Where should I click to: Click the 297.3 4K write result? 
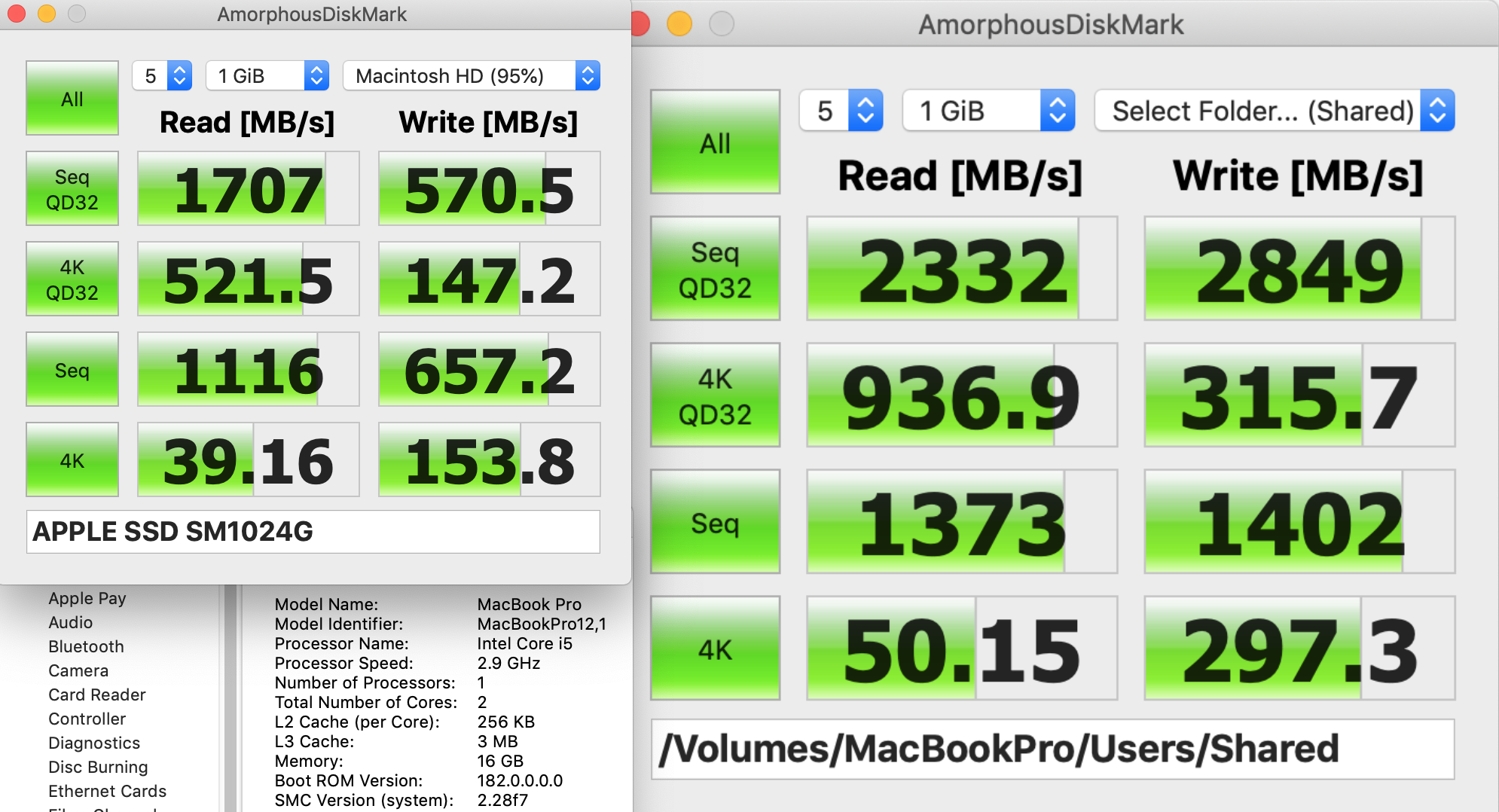pyautogui.click(x=1299, y=649)
